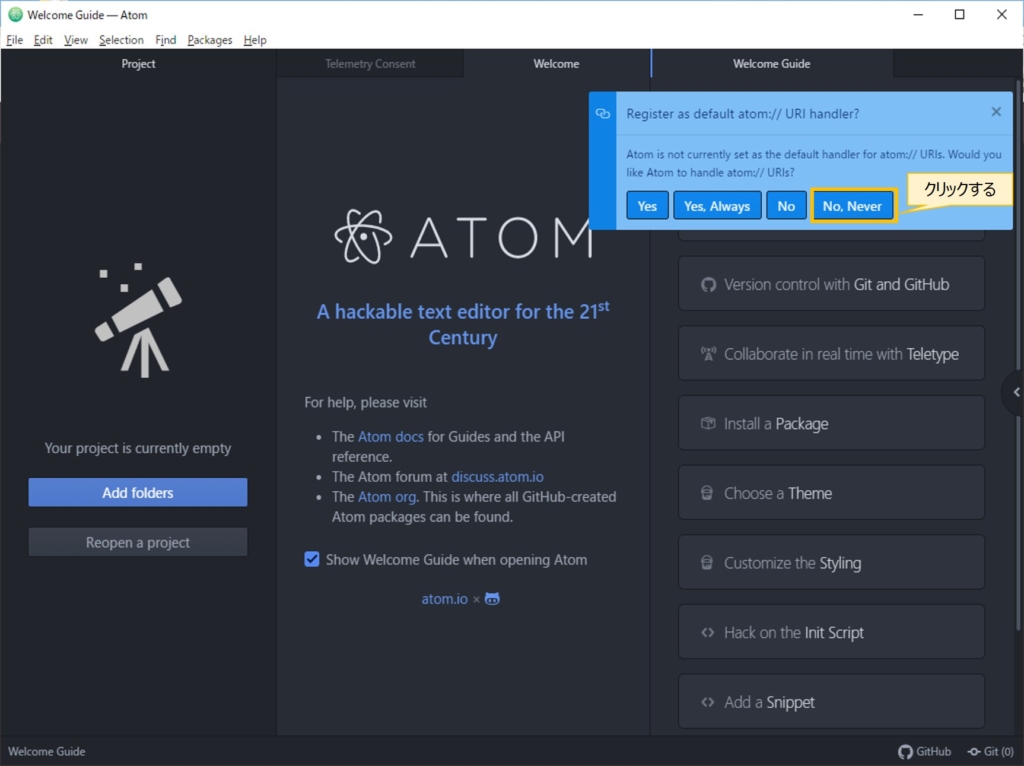Click the package box icon beside Install a Package

point(708,423)
